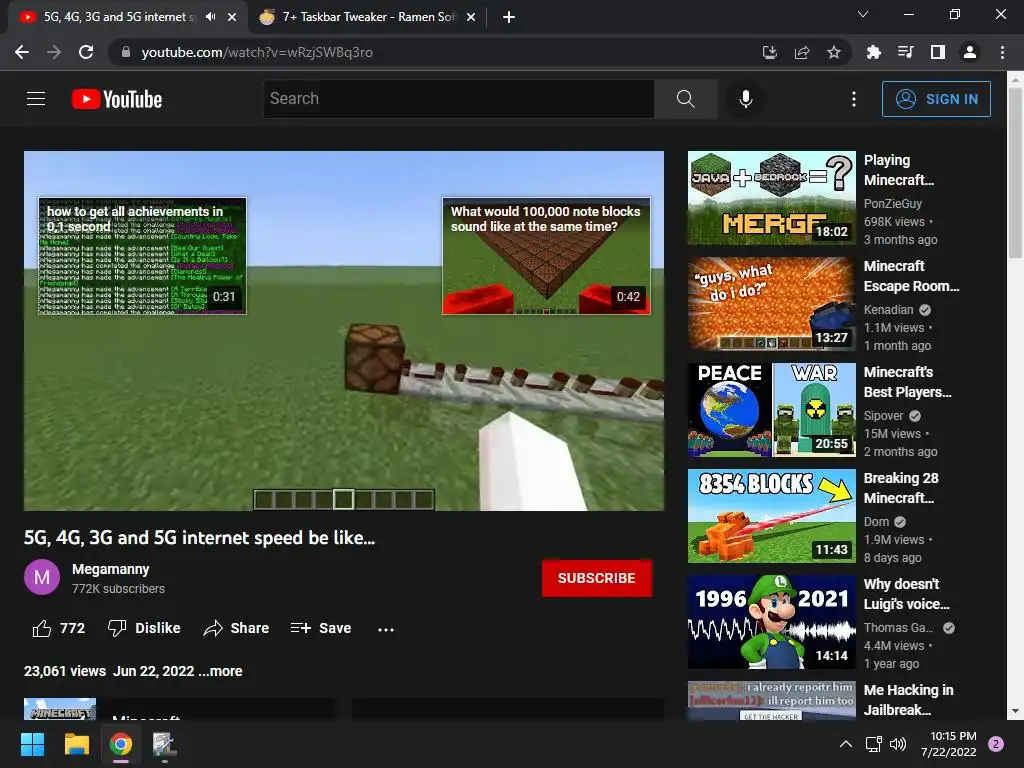Dislike the video
This screenshot has width=1024, height=768.
(x=144, y=628)
